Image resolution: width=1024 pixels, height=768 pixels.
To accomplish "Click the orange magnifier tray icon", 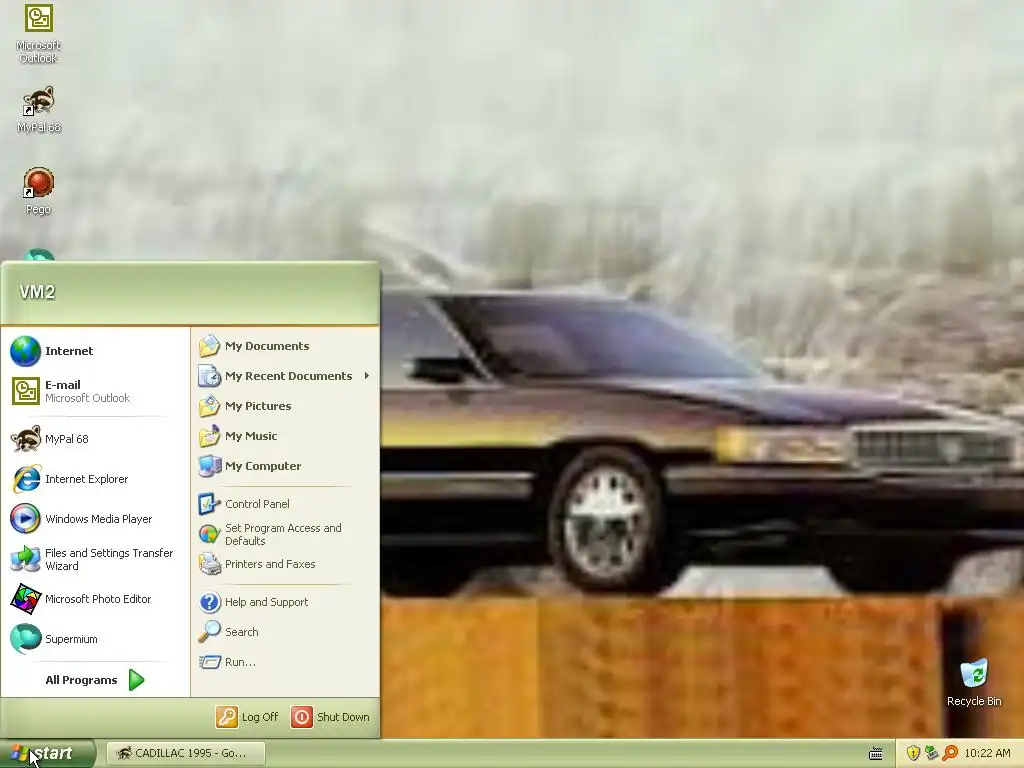I will (950, 753).
